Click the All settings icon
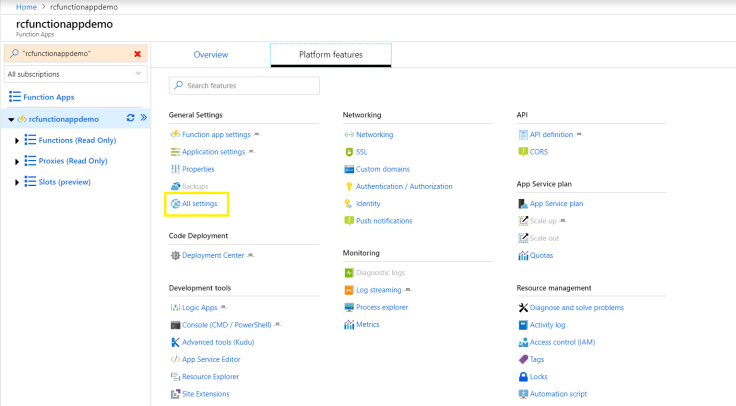 coord(176,204)
